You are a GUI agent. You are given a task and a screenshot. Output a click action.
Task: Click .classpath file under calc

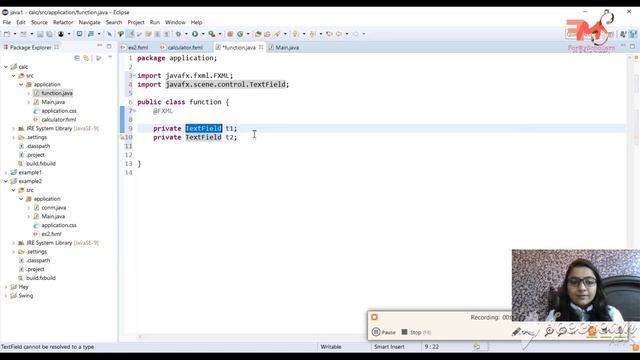(38, 146)
